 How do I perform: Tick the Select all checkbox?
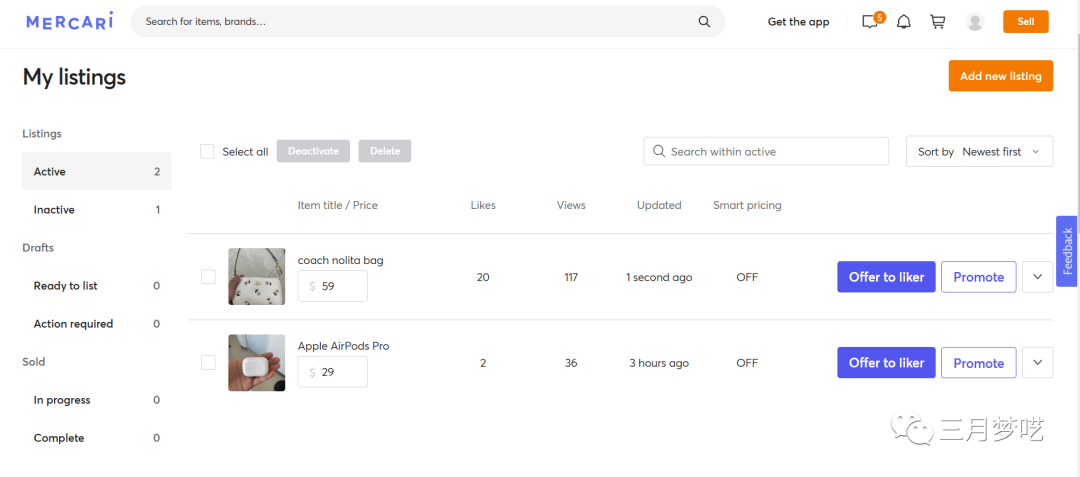[x=207, y=151]
